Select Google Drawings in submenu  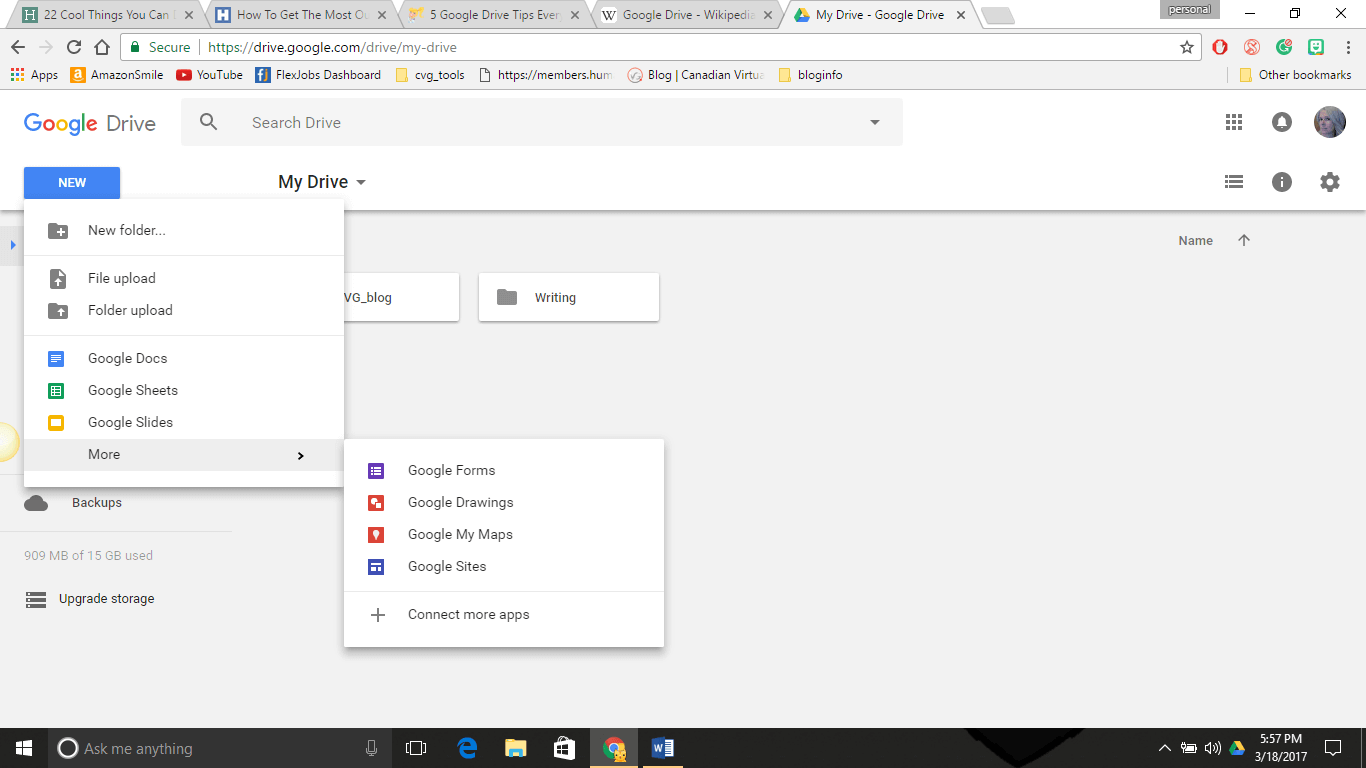pyautogui.click(x=504, y=502)
